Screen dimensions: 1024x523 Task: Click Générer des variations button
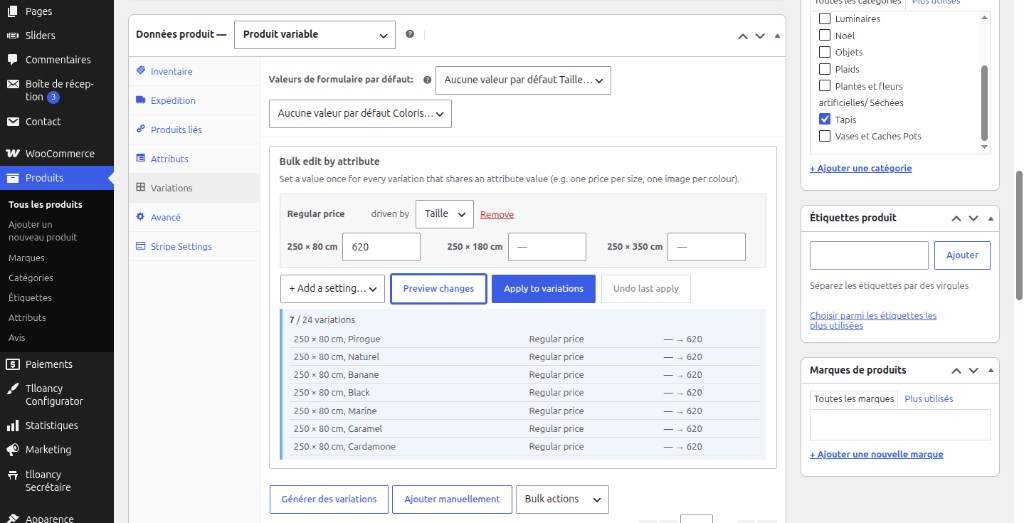pyautogui.click(x=329, y=499)
